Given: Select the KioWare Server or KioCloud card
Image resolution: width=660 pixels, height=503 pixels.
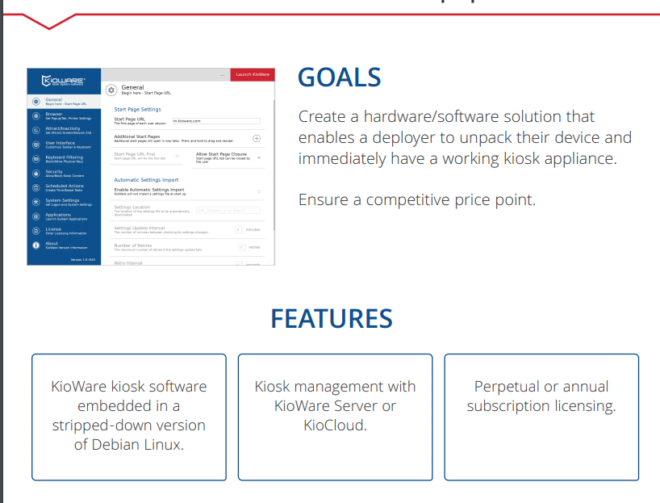Looking at the screenshot, I should (335, 417).
